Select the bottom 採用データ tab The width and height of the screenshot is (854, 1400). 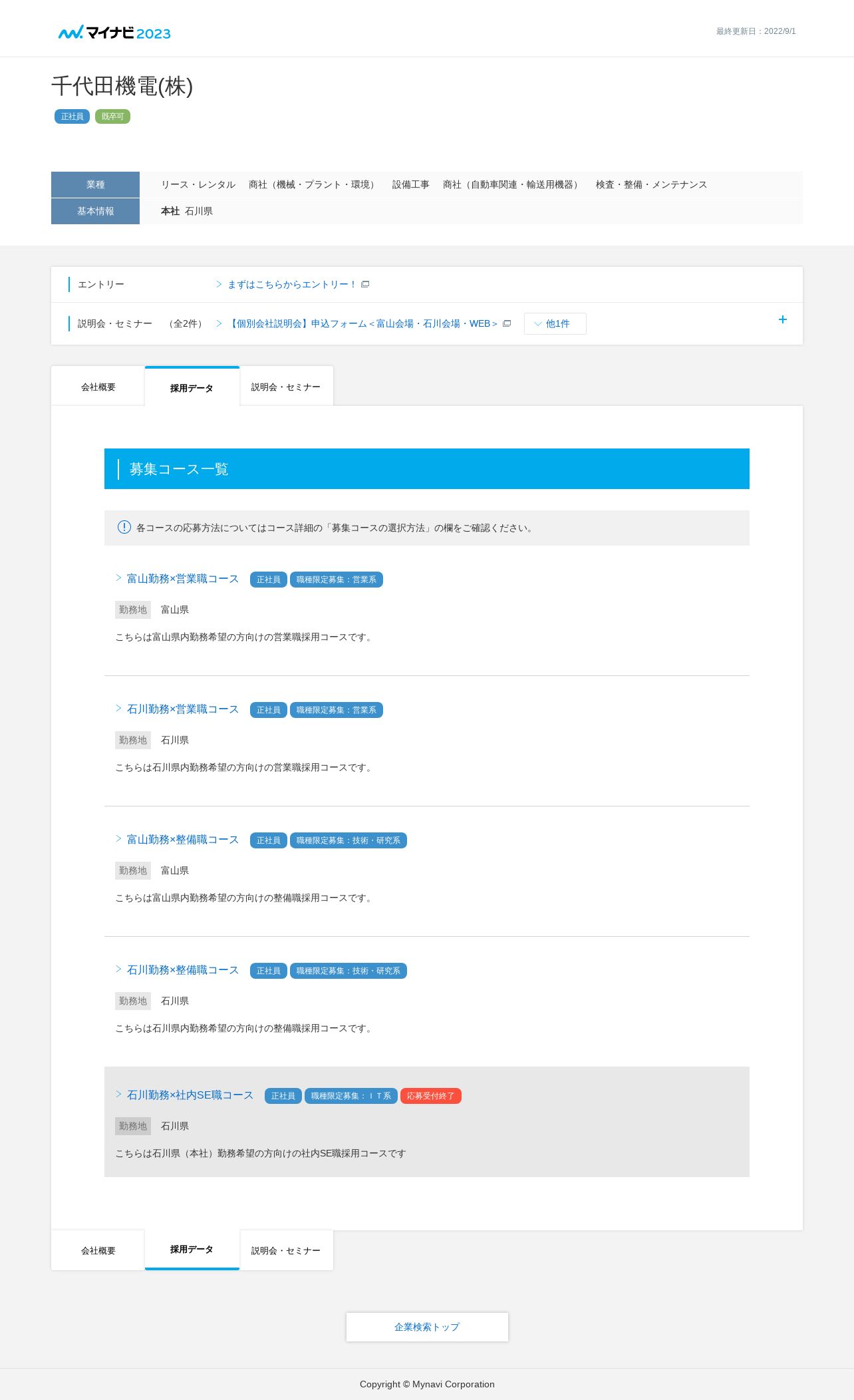(x=192, y=1250)
